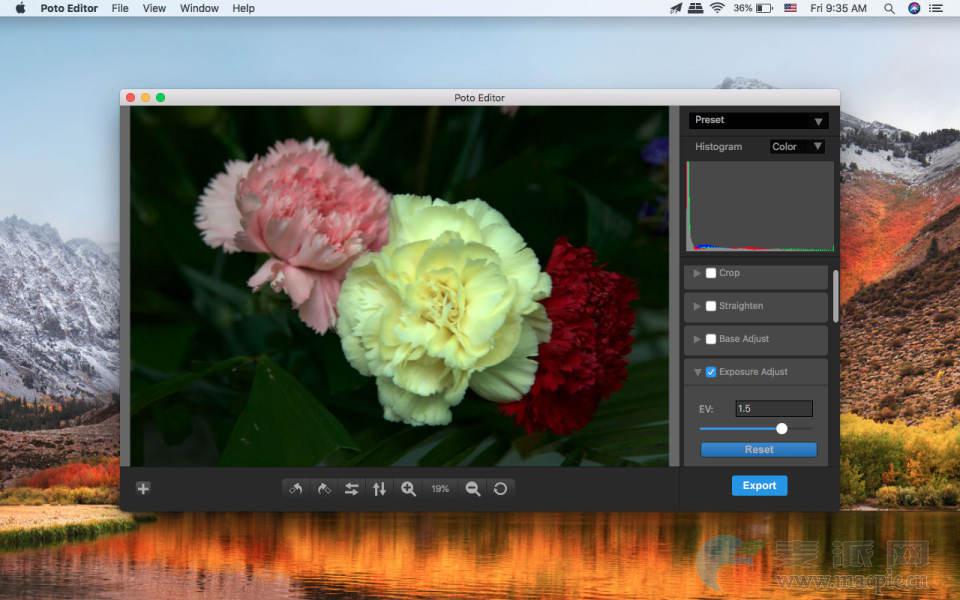Viewport: 960px width, 600px height.
Task: Open the Window menu
Action: click(199, 8)
